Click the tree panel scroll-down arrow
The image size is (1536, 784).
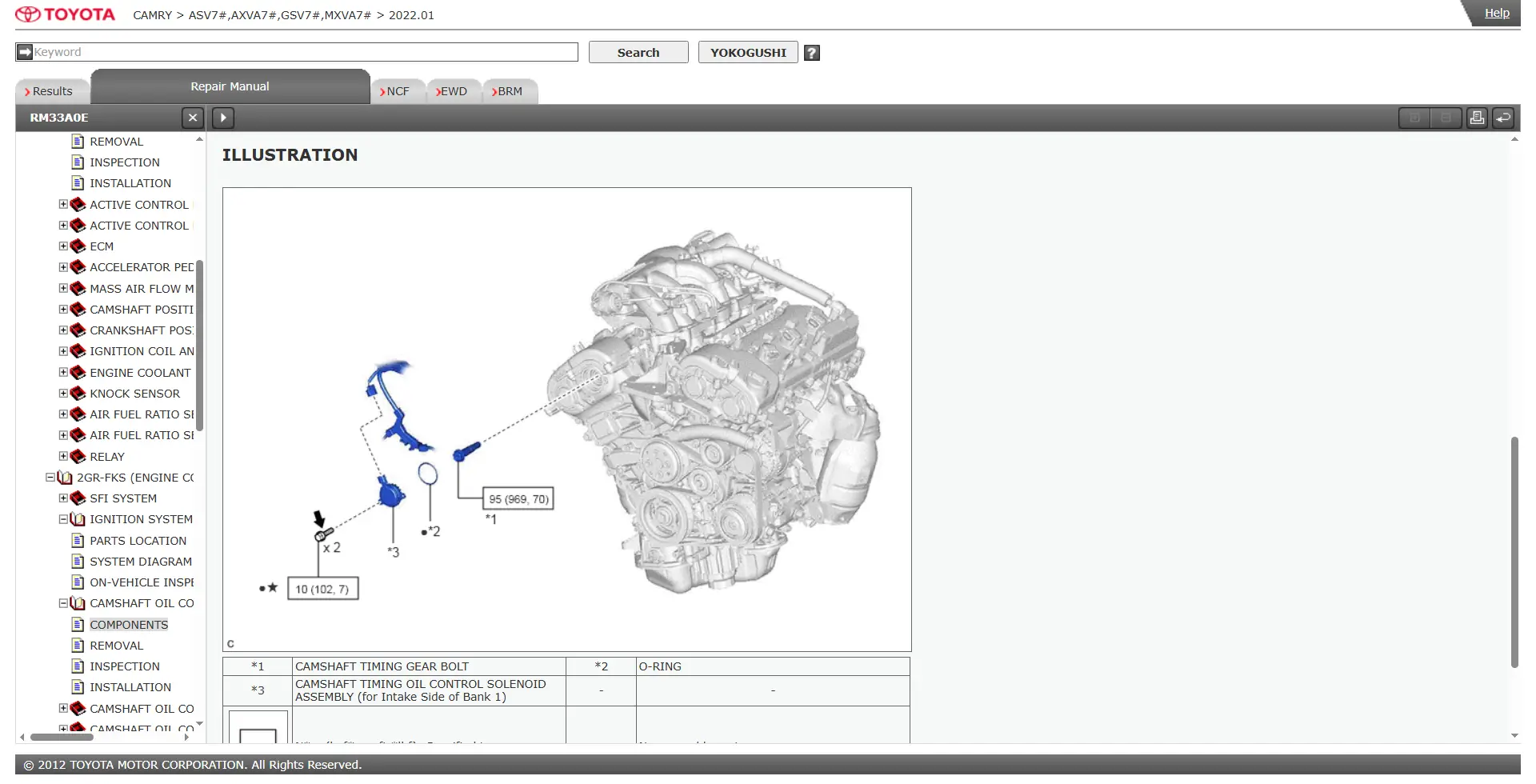point(199,724)
